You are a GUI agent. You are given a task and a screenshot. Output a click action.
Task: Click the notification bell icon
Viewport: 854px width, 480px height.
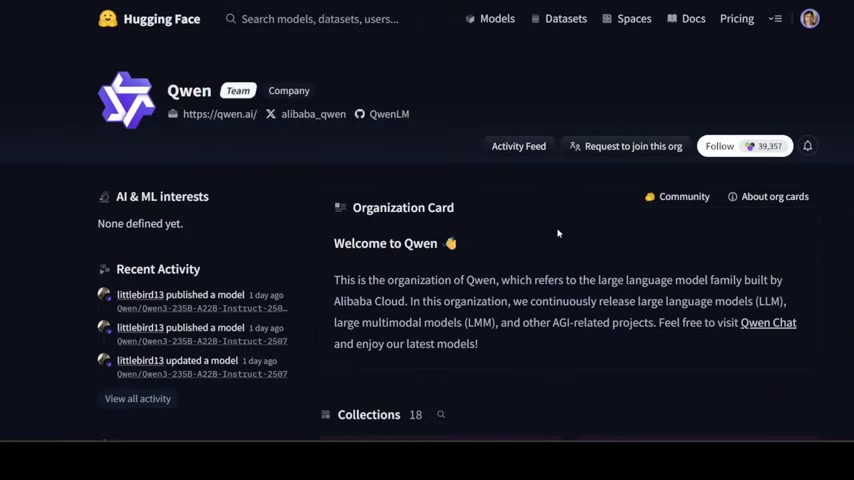[808, 146]
